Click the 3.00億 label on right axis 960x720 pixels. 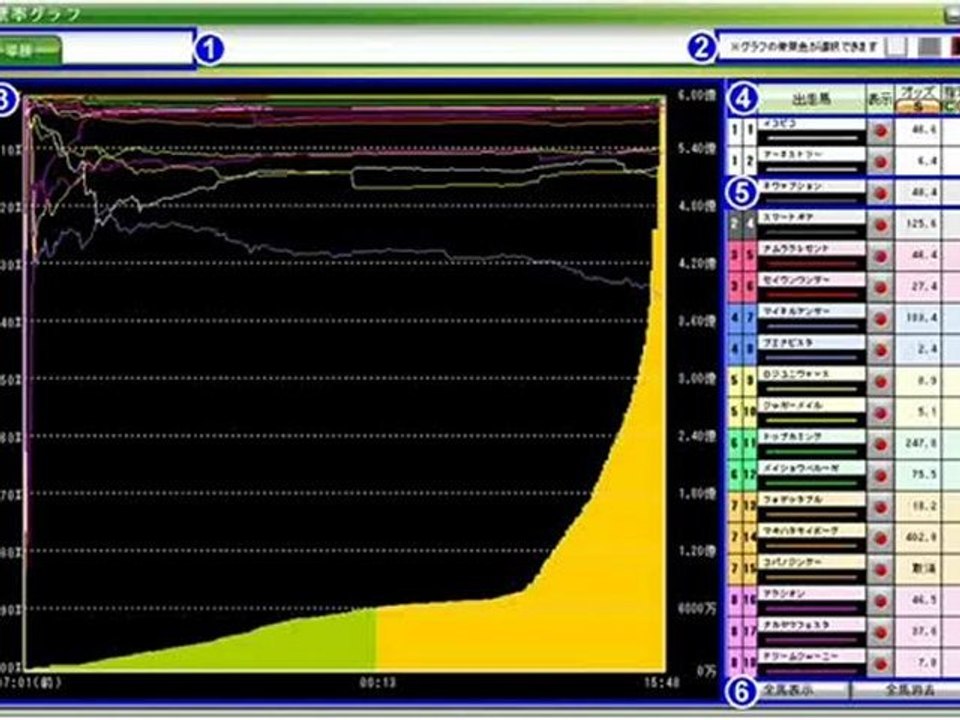click(x=696, y=378)
